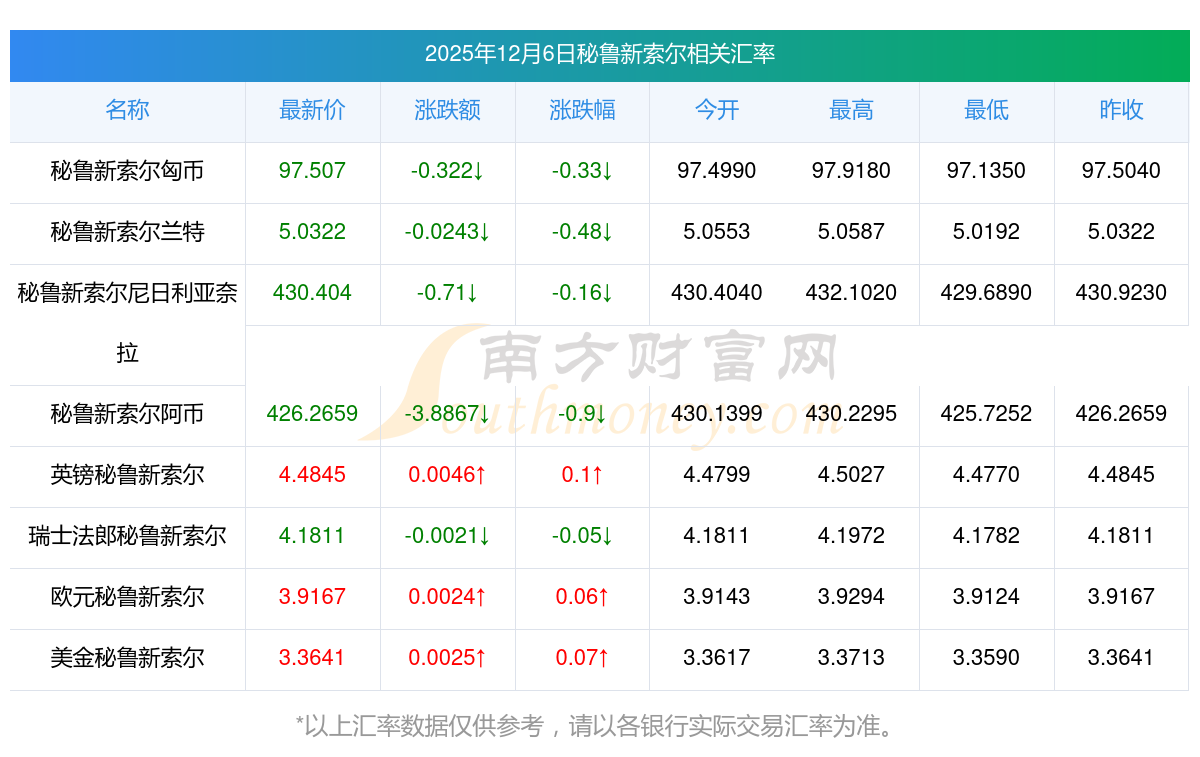This screenshot has height=757, width=1200.
Task: Click opening value 3.9143
Action: click(x=717, y=597)
